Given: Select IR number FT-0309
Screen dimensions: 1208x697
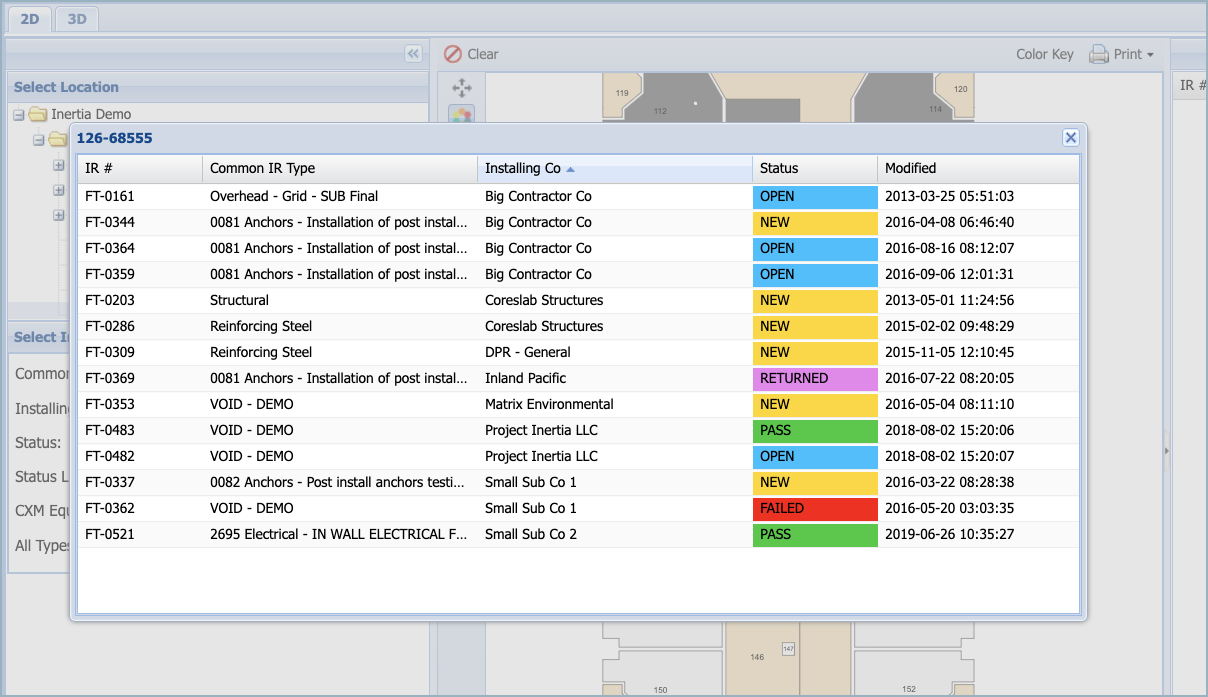Looking at the screenshot, I should 110,352.
